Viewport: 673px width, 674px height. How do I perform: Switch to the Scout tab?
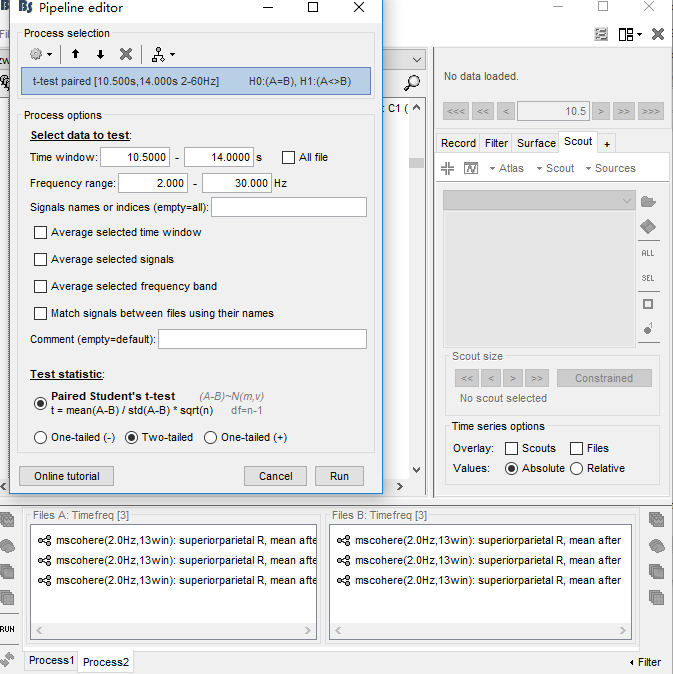click(x=578, y=141)
